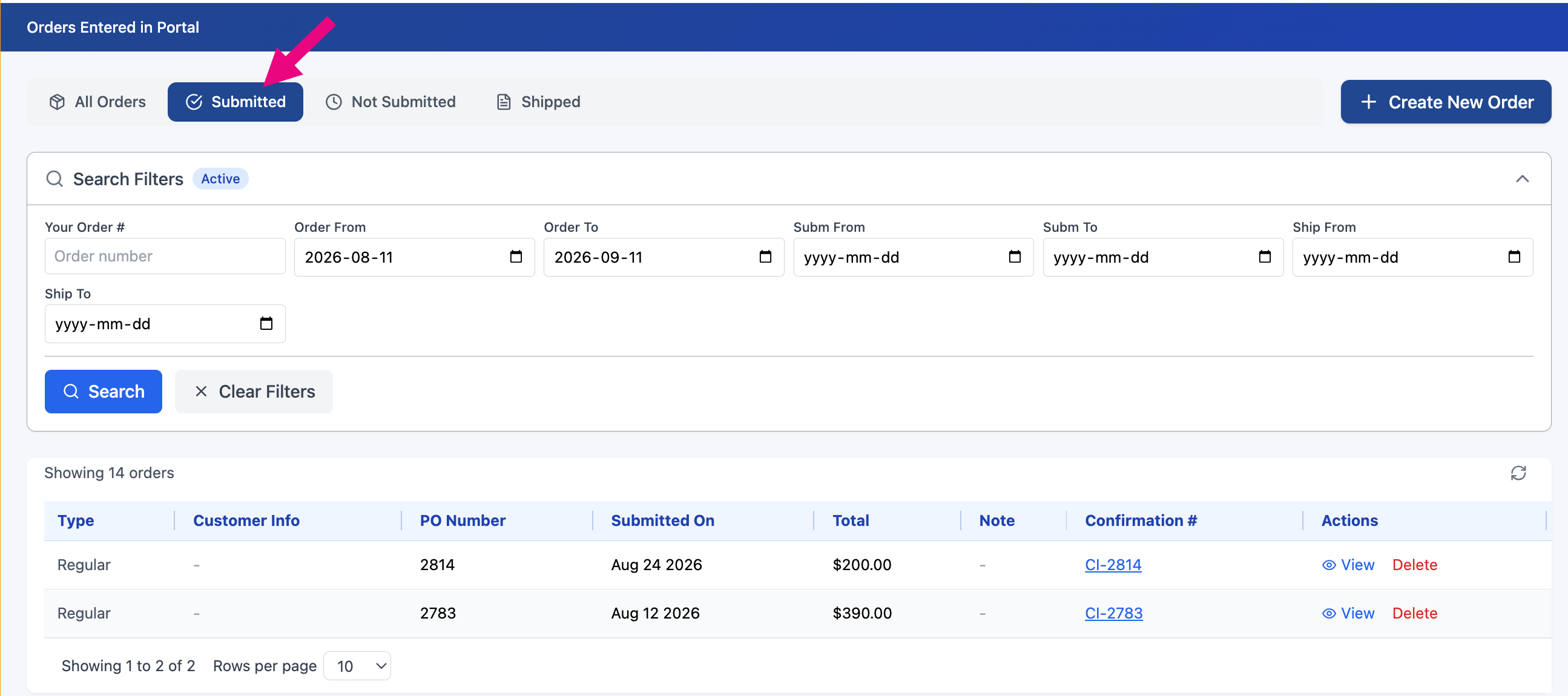The width and height of the screenshot is (1568, 696).
Task: Click the Confirmation # column header
Action: [x=1140, y=520]
